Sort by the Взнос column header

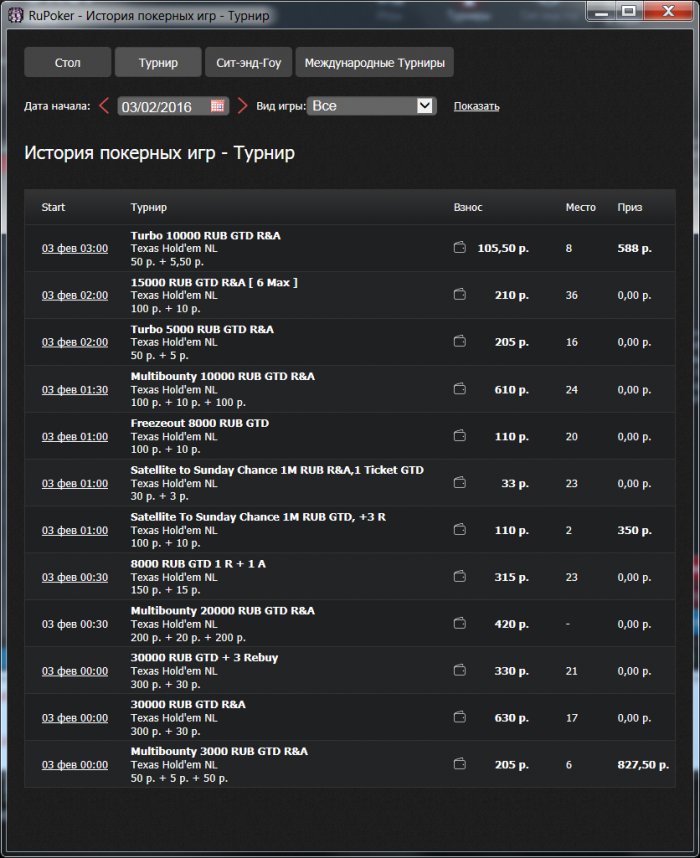pyautogui.click(x=468, y=208)
